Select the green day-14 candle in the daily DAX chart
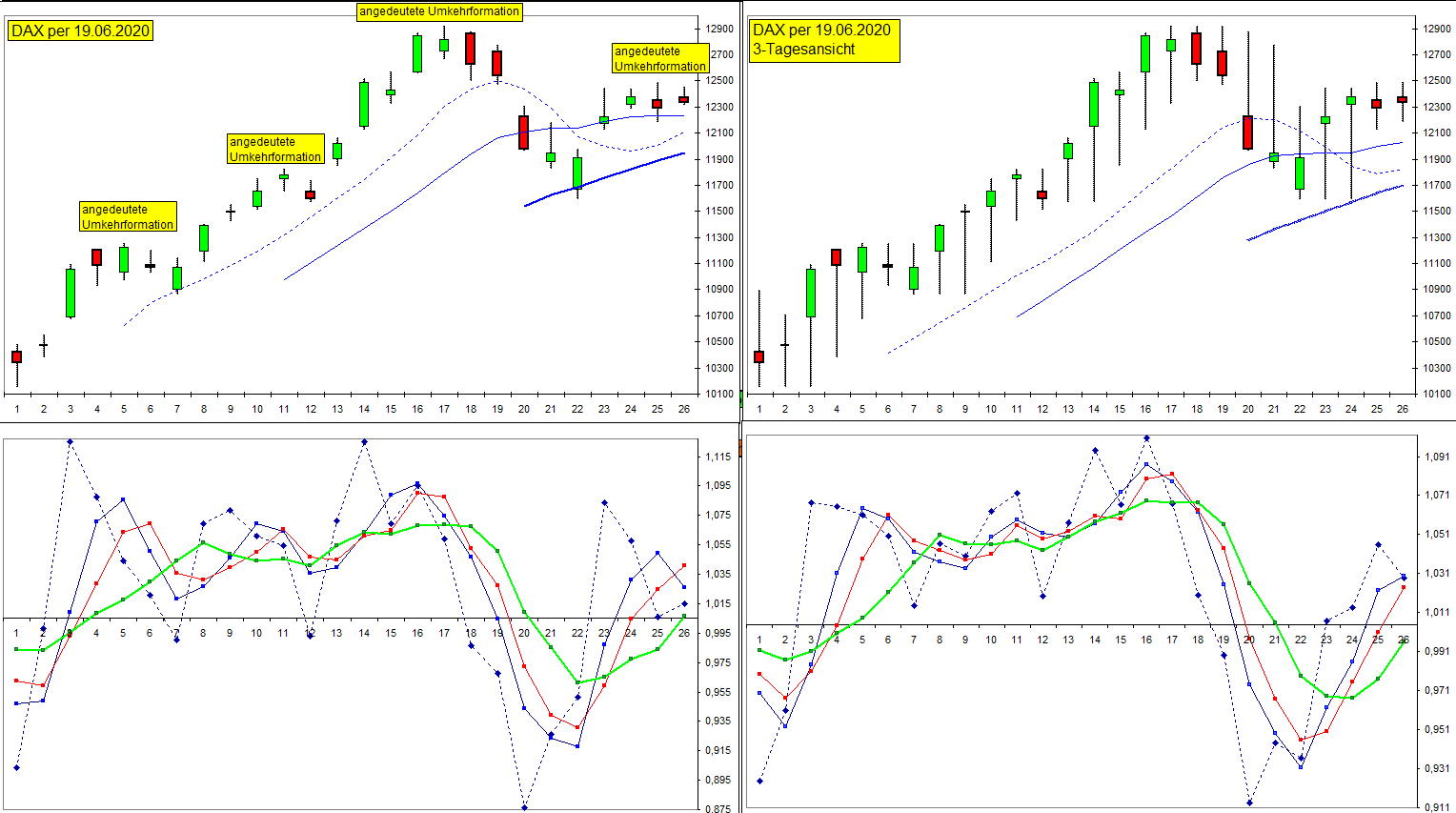The image size is (1456, 813). click(x=364, y=104)
